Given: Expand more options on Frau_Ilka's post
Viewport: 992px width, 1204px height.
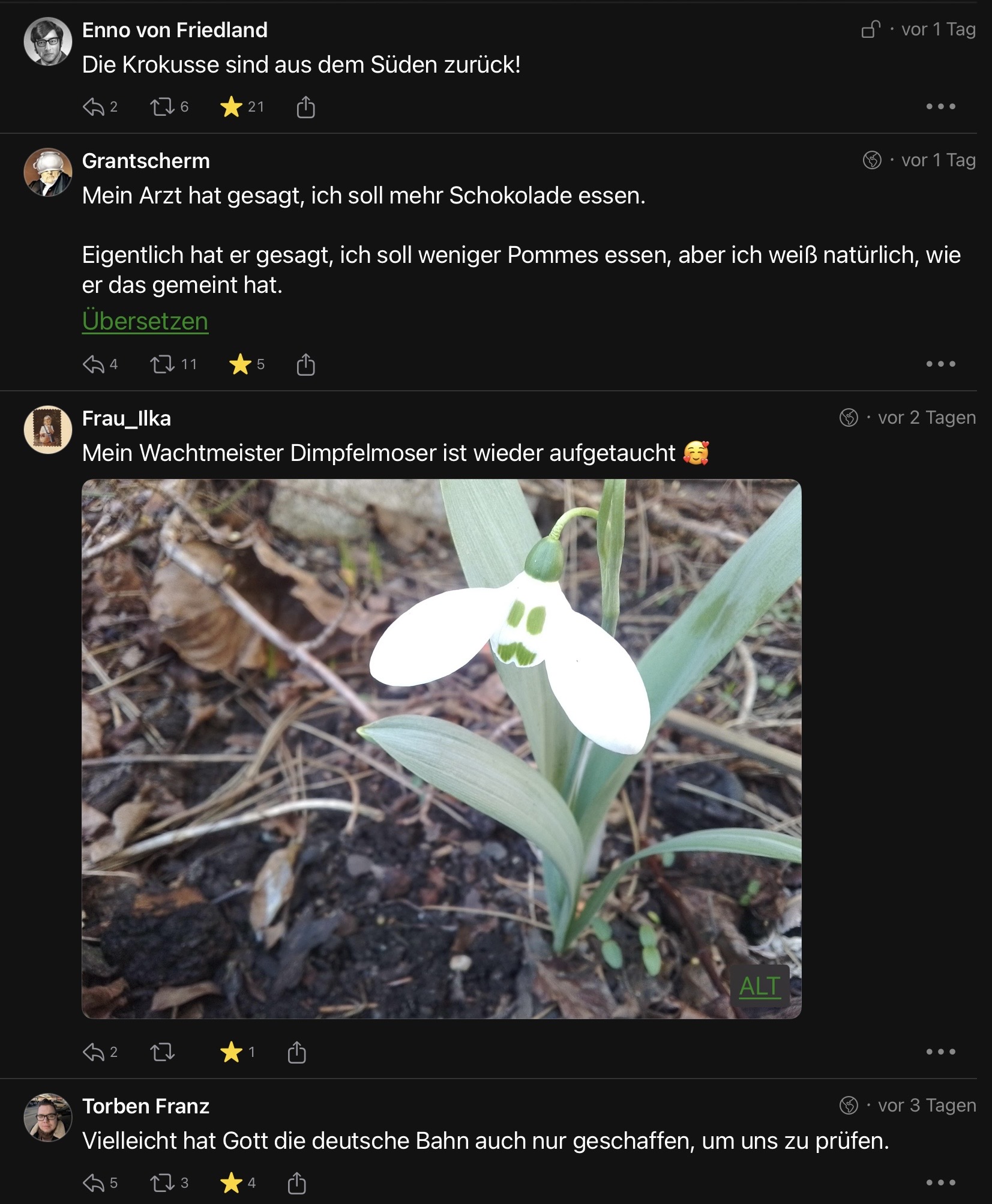Looking at the screenshot, I should pos(940,1052).
